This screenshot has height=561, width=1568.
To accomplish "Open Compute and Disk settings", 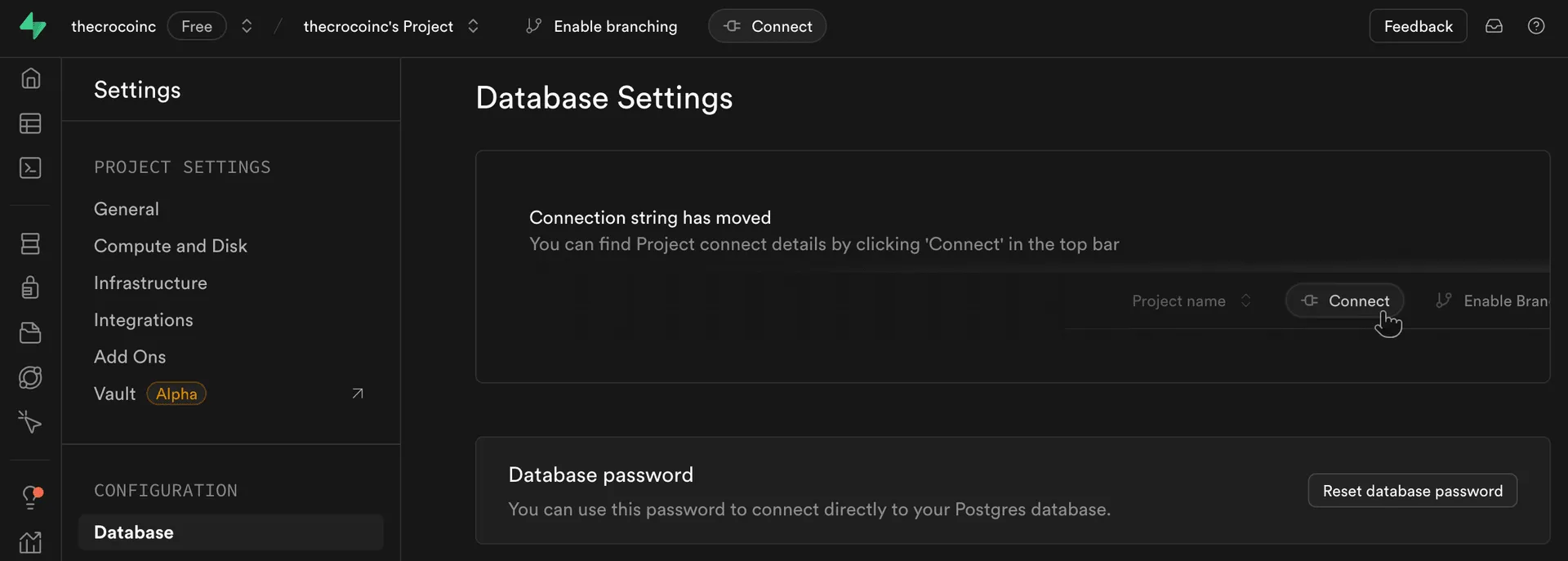I will [170, 246].
